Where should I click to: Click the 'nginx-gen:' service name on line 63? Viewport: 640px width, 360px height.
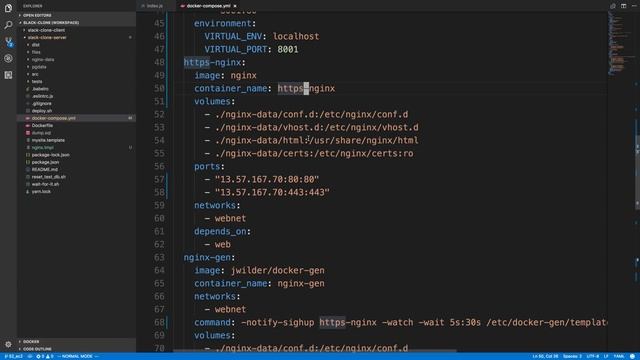(209, 257)
